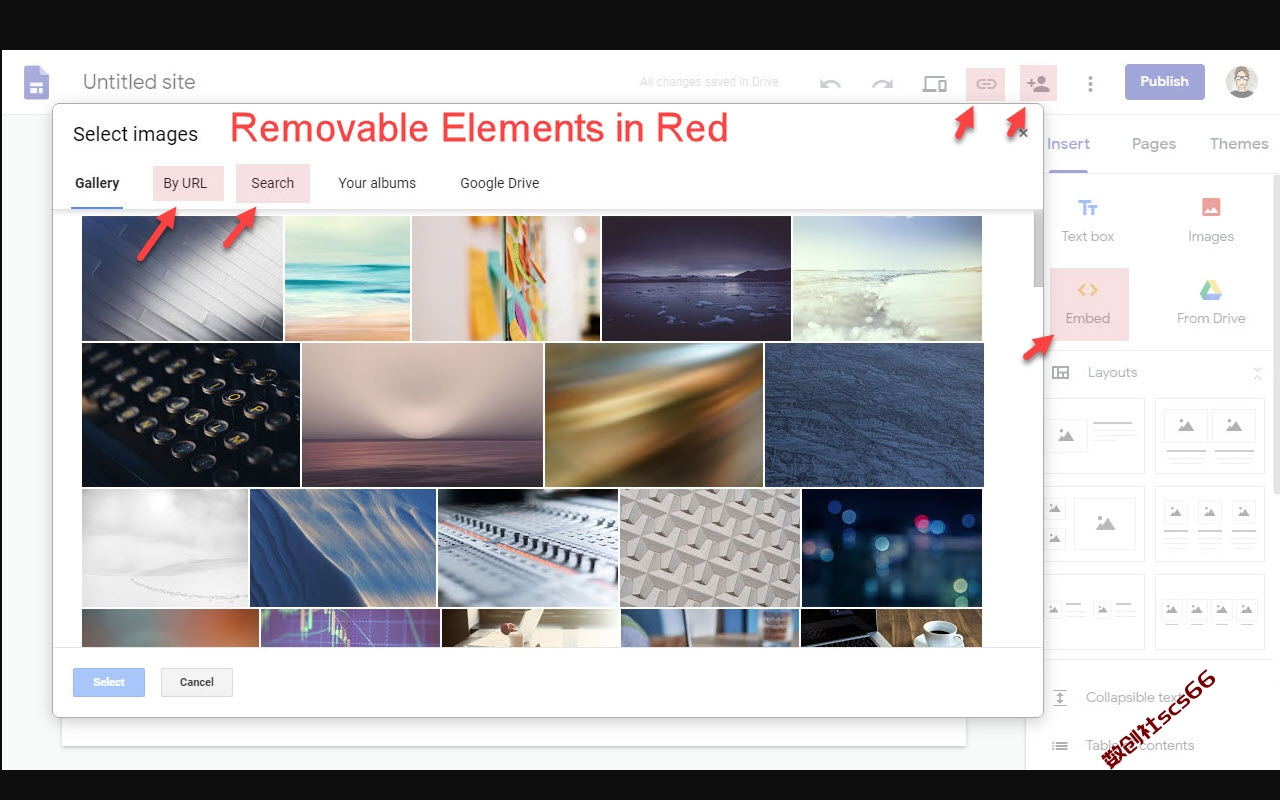
Task: Select the blue sand dunes image
Action: point(343,548)
